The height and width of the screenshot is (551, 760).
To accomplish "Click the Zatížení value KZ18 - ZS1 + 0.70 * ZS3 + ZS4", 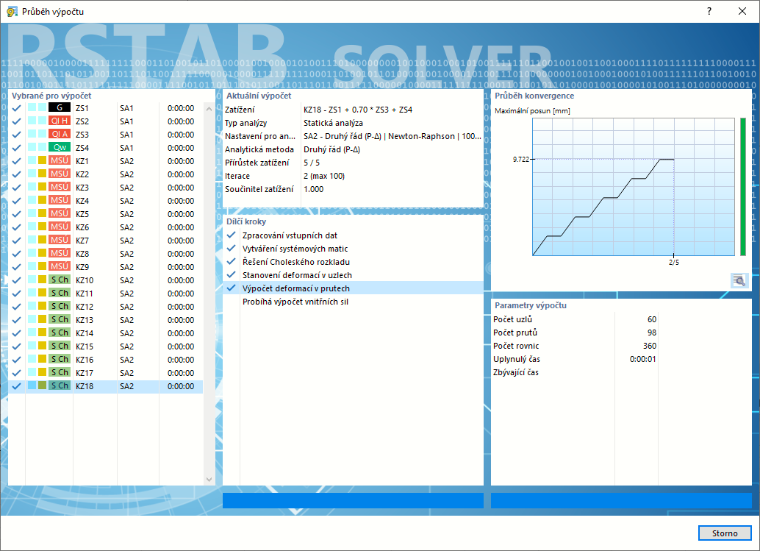I will tap(358, 110).
